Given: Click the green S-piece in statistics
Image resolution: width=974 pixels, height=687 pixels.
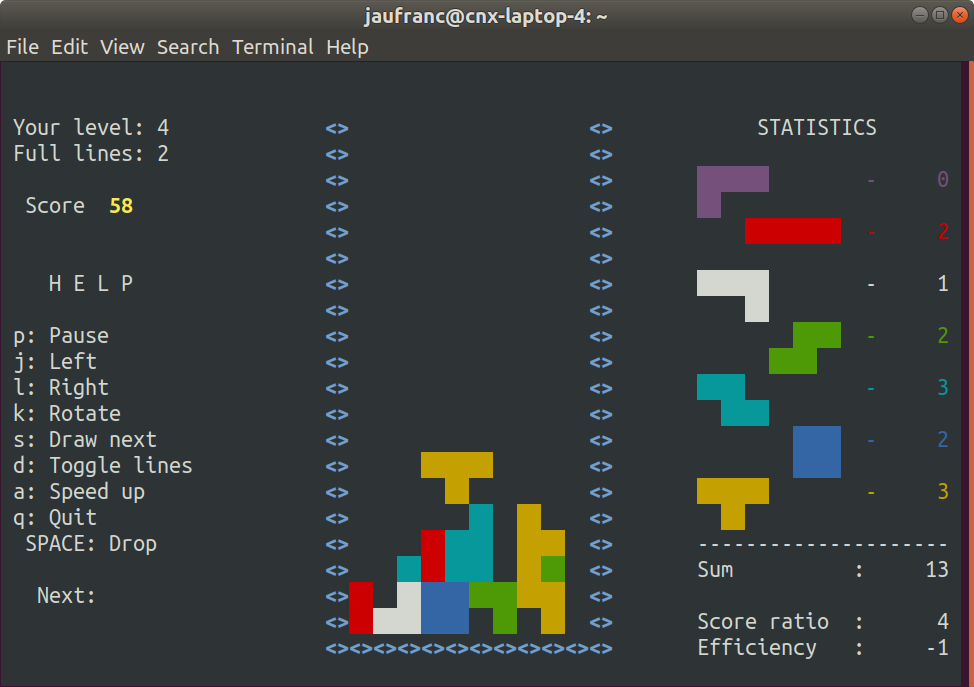Looking at the screenshot, I should click(x=805, y=348).
